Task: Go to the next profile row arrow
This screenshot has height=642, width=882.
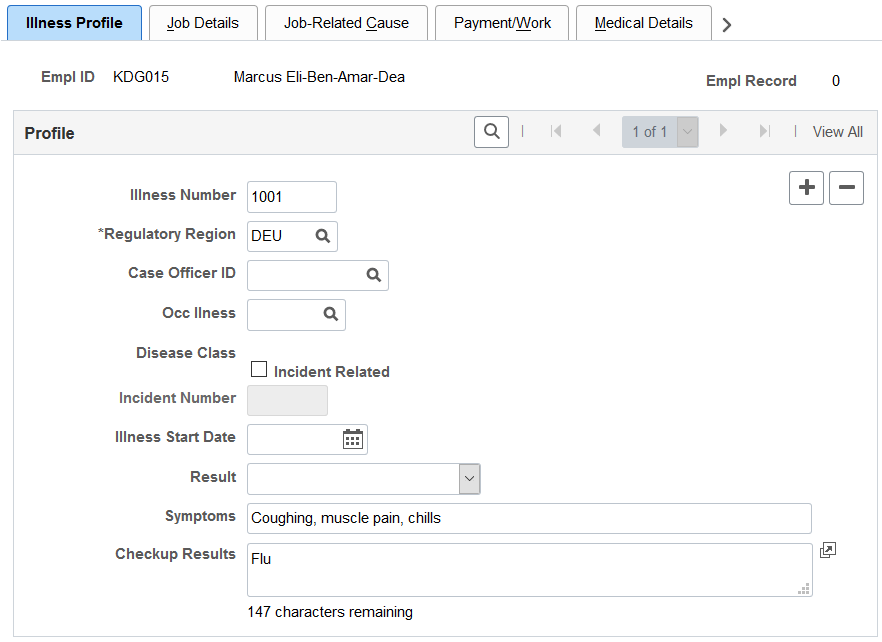Action: [x=723, y=131]
